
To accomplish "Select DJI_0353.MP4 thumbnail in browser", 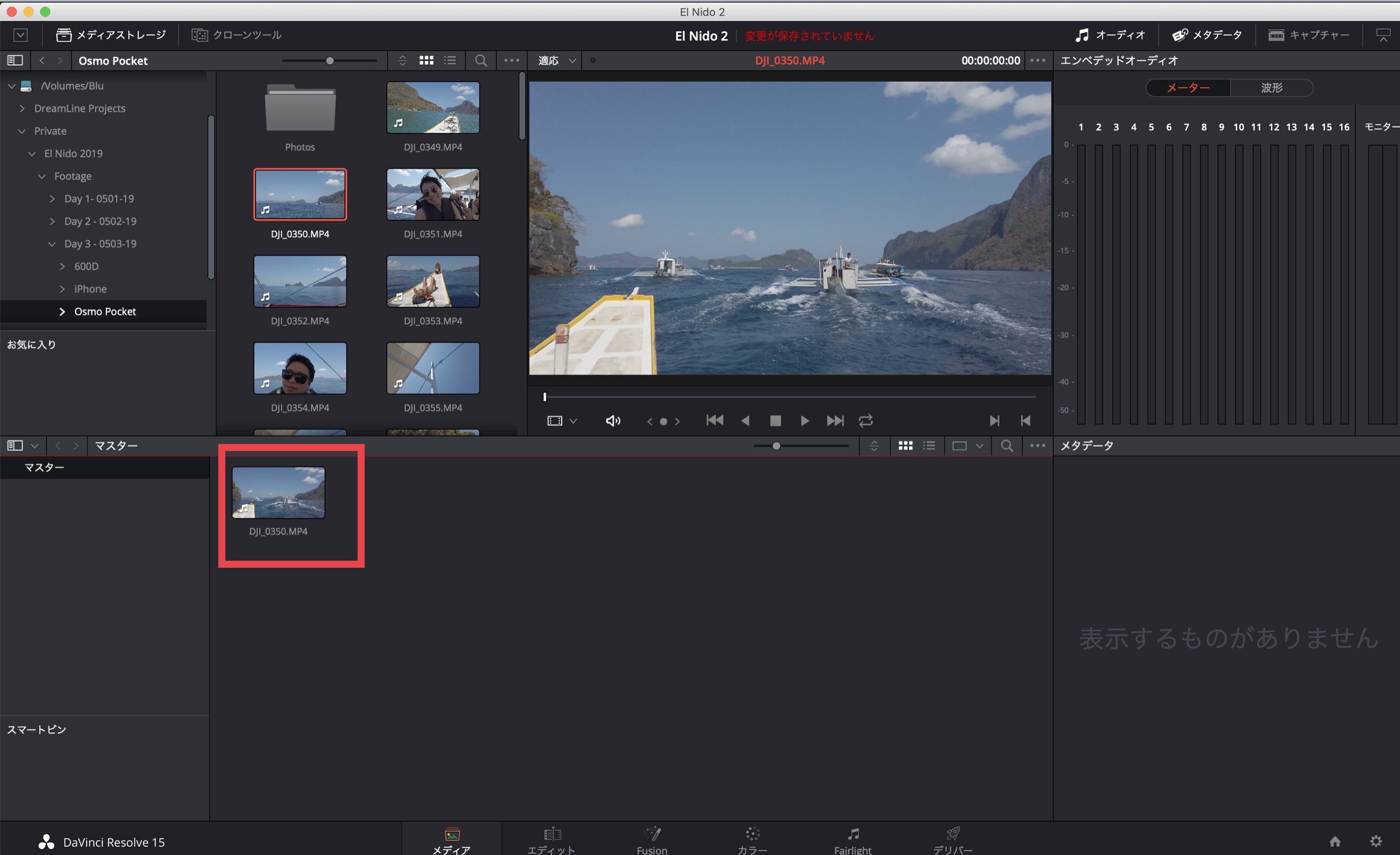I will coord(433,282).
